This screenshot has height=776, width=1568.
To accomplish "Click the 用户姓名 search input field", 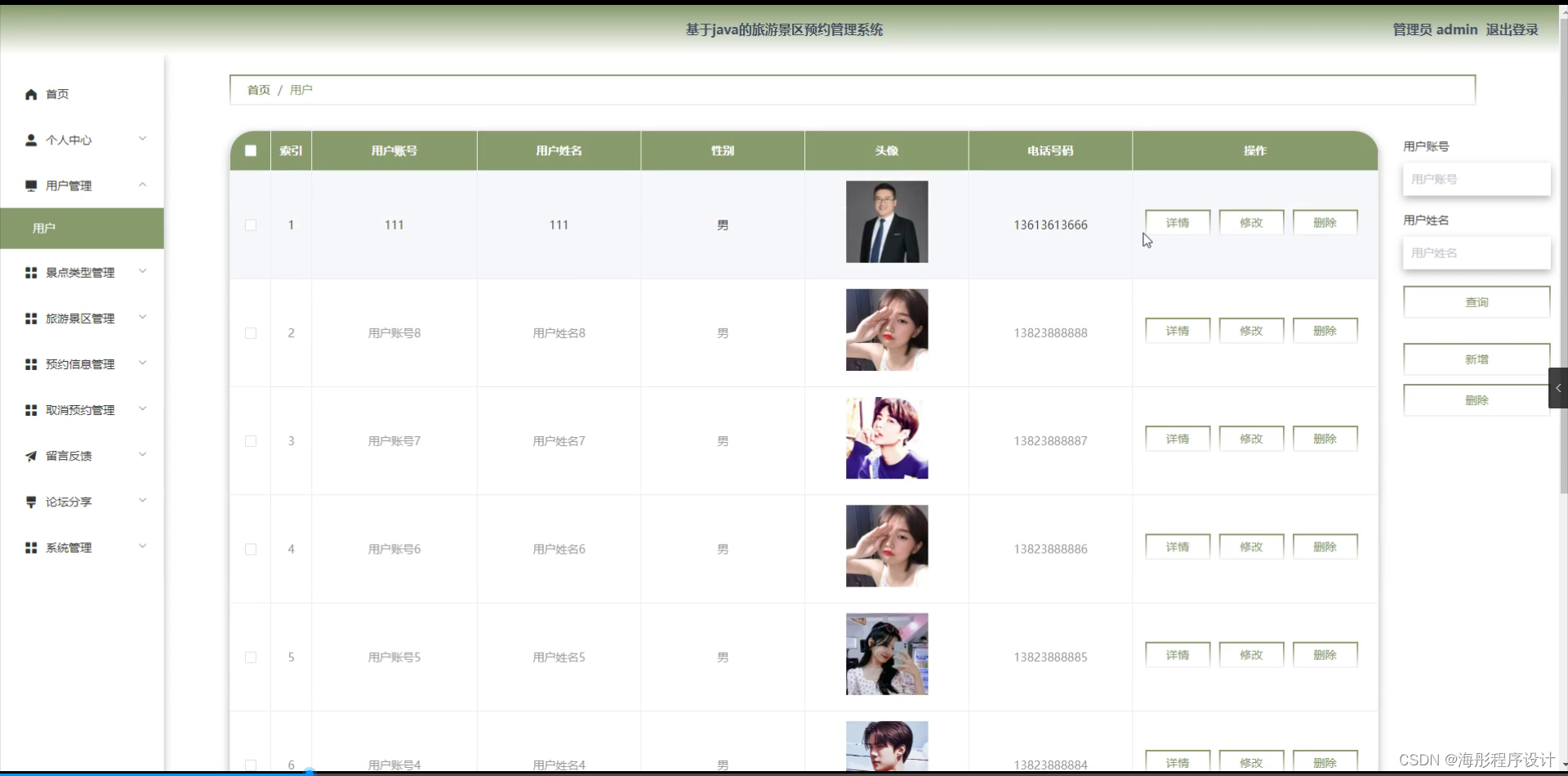I will click(1477, 252).
